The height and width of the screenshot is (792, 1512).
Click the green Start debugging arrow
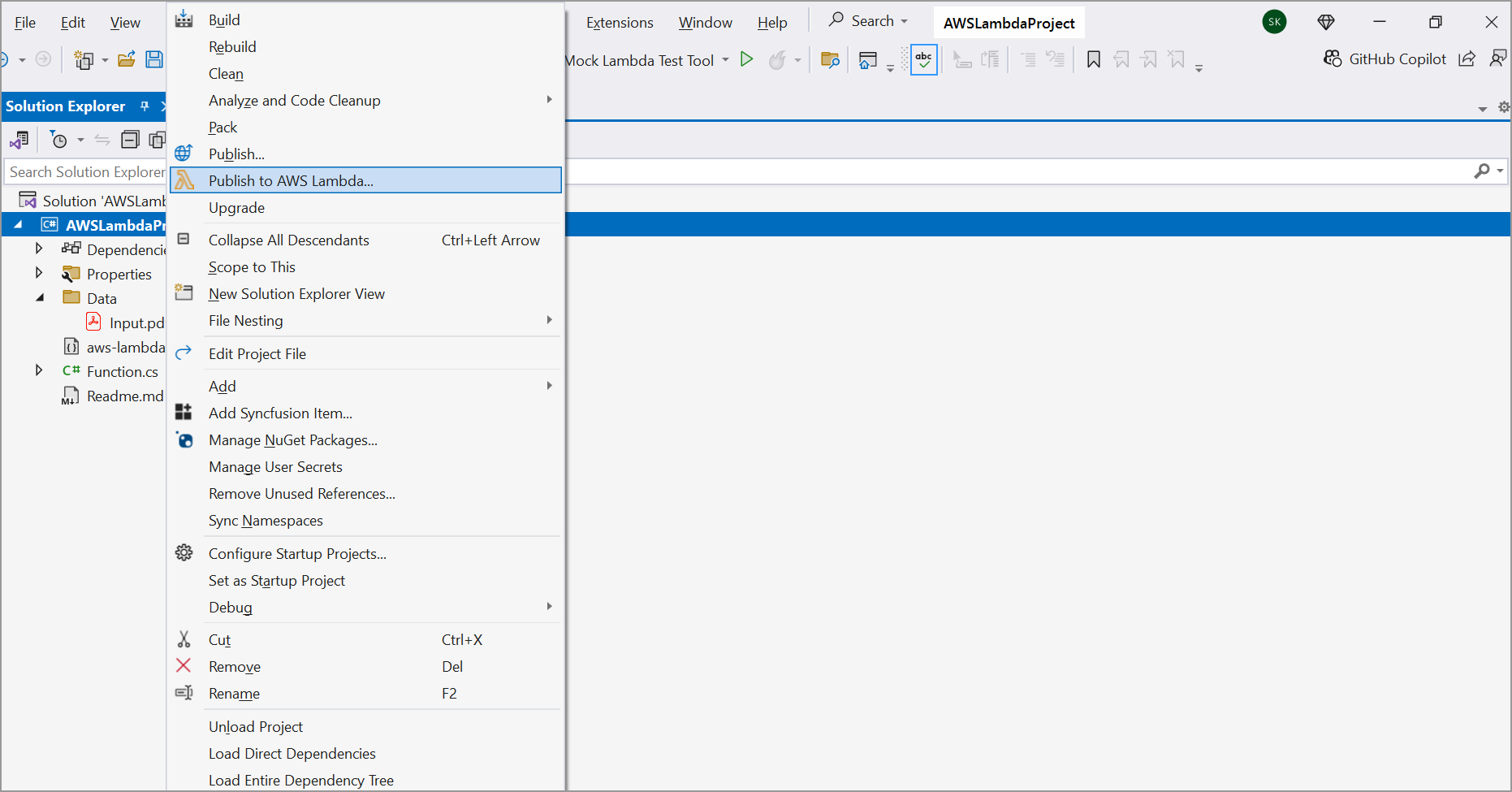[x=747, y=59]
